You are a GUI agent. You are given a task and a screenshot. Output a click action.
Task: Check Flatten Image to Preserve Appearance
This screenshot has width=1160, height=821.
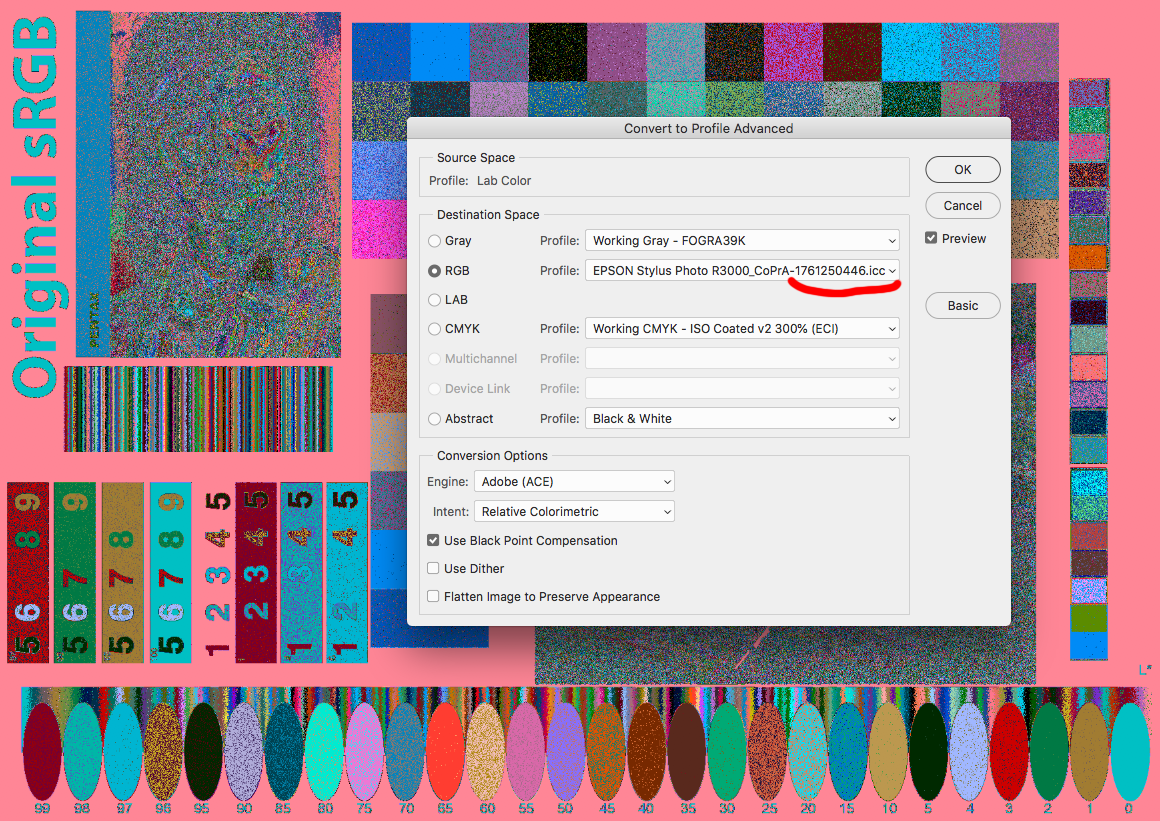coord(433,597)
